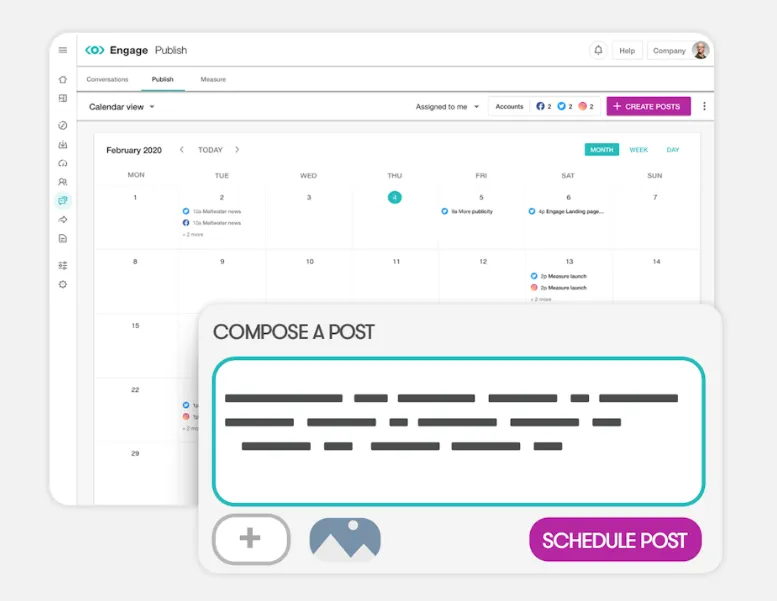Go to next month arrow
777x601 pixels.
(x=237, y=150)
